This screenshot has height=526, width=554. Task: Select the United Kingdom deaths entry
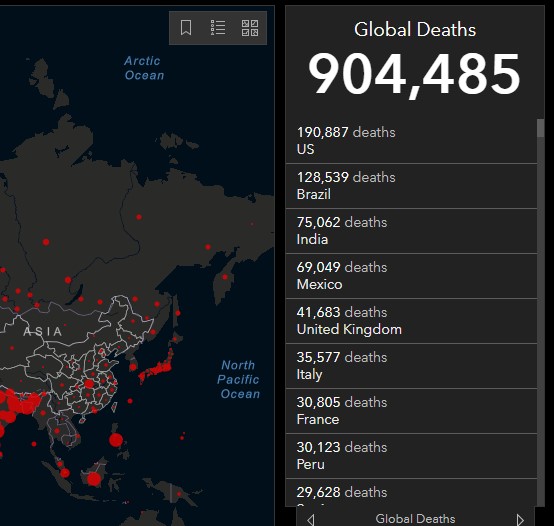tap(411, 321)
